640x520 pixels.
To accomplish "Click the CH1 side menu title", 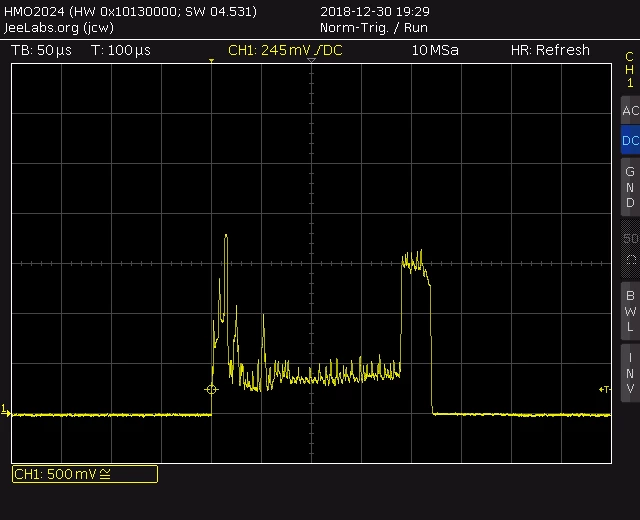I will coord(630,70).
